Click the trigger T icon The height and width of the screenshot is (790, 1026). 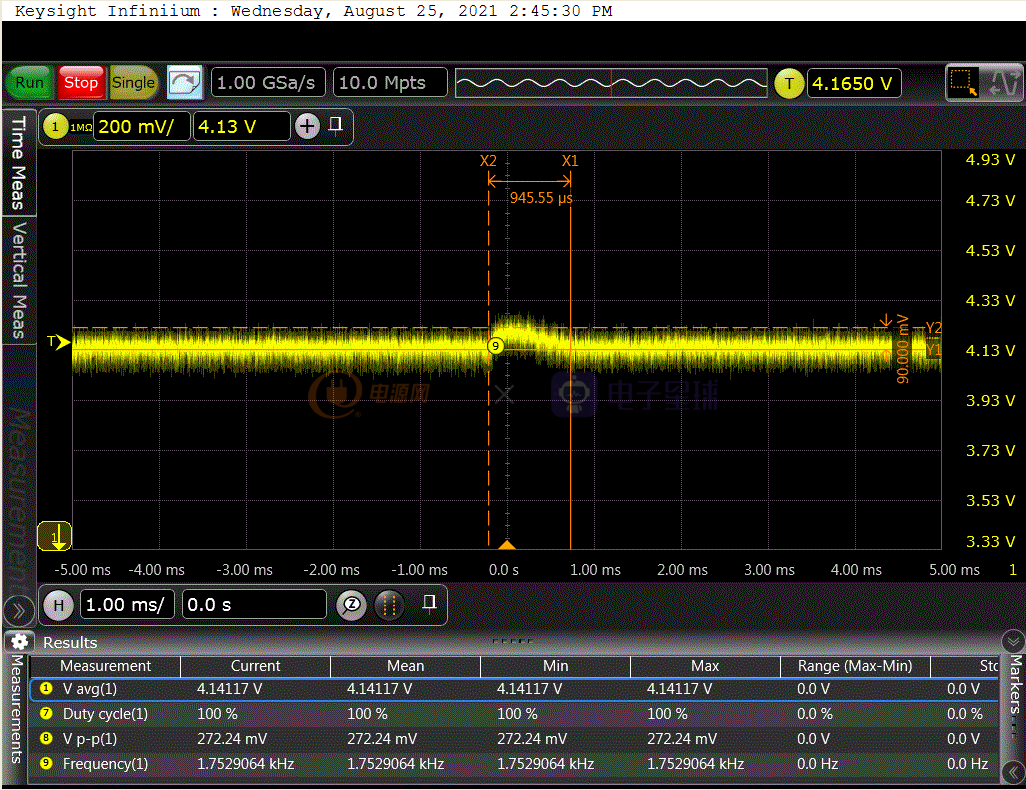point(789,84)
